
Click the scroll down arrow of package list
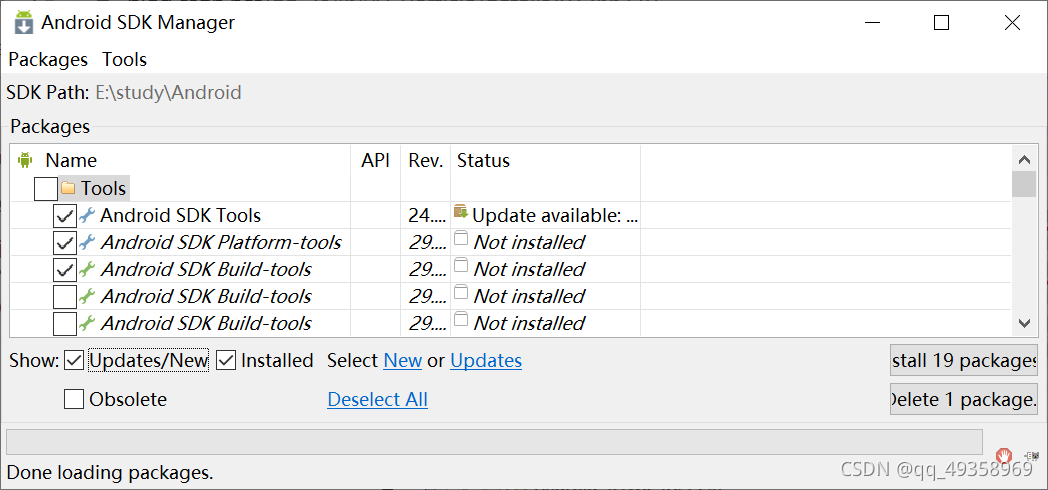coord(1023,323)
